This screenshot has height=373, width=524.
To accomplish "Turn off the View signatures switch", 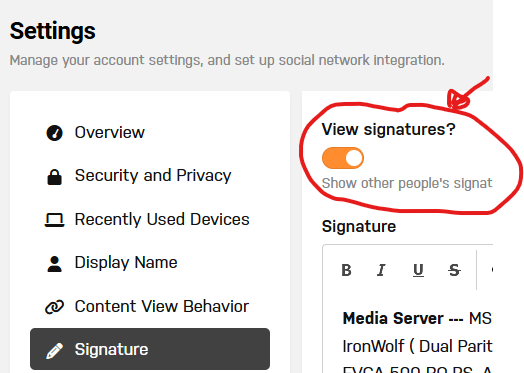I will [x=343, y=158].
